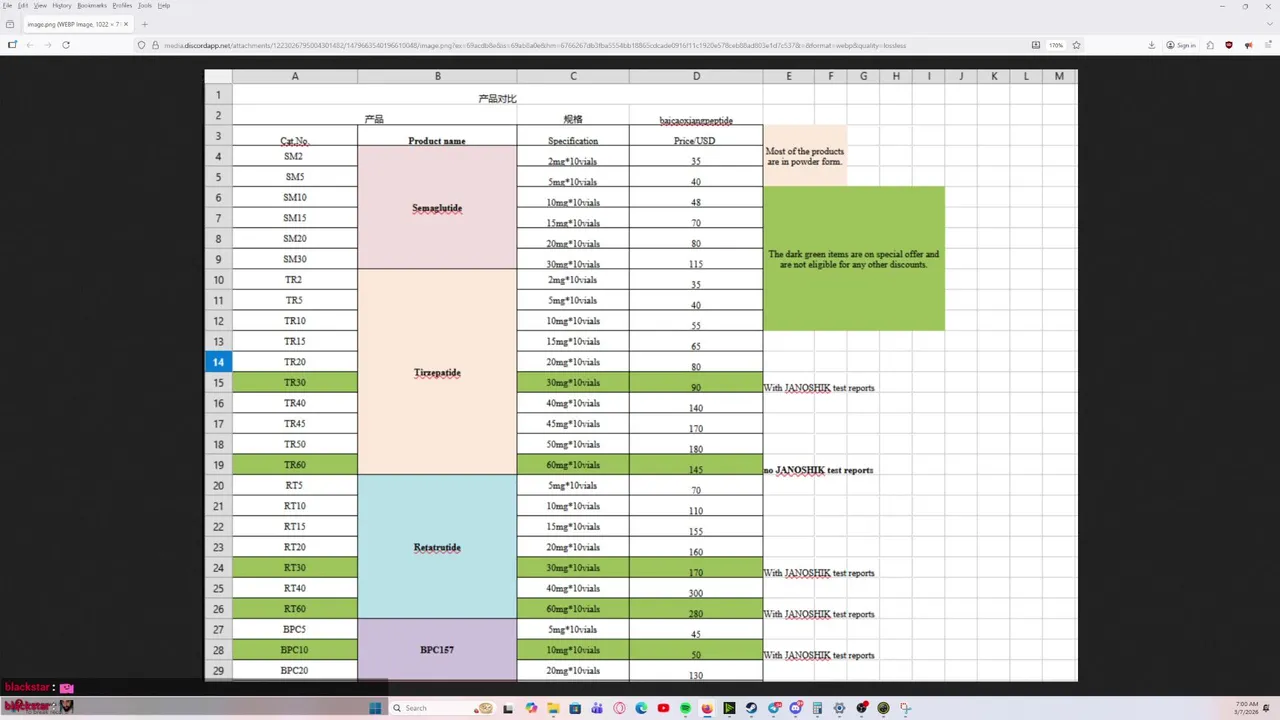The width and height of the screenshot is (1280, 720).
Task: Click the TR30 catalog number cell
Action: (294, 383)
